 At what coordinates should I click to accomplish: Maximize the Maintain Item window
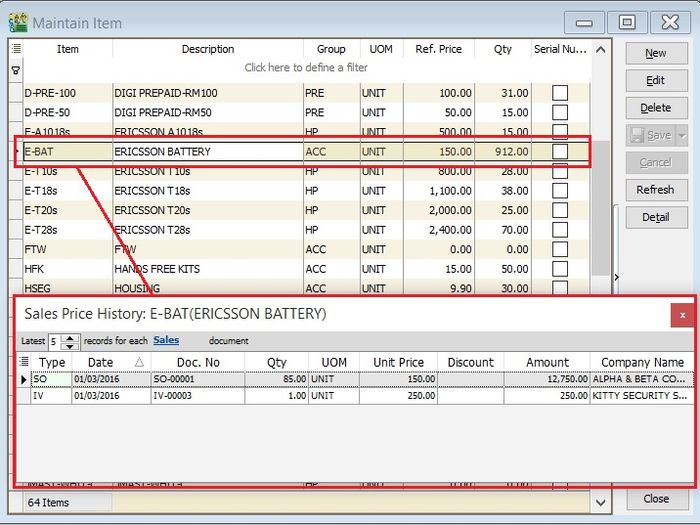(627, 21)
